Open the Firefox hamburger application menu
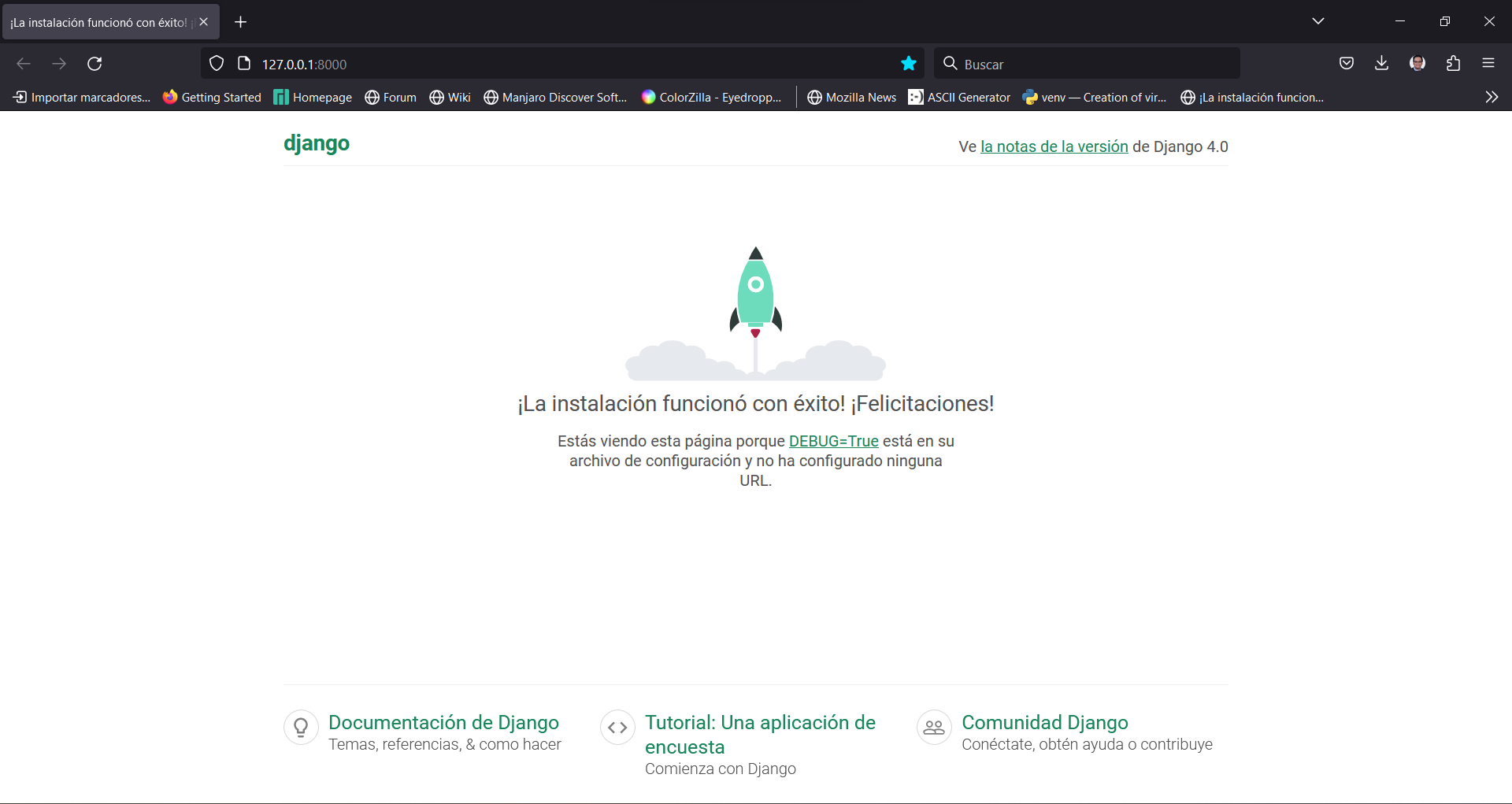This screenshot has height=804, width=1512. click(1488, 64)
